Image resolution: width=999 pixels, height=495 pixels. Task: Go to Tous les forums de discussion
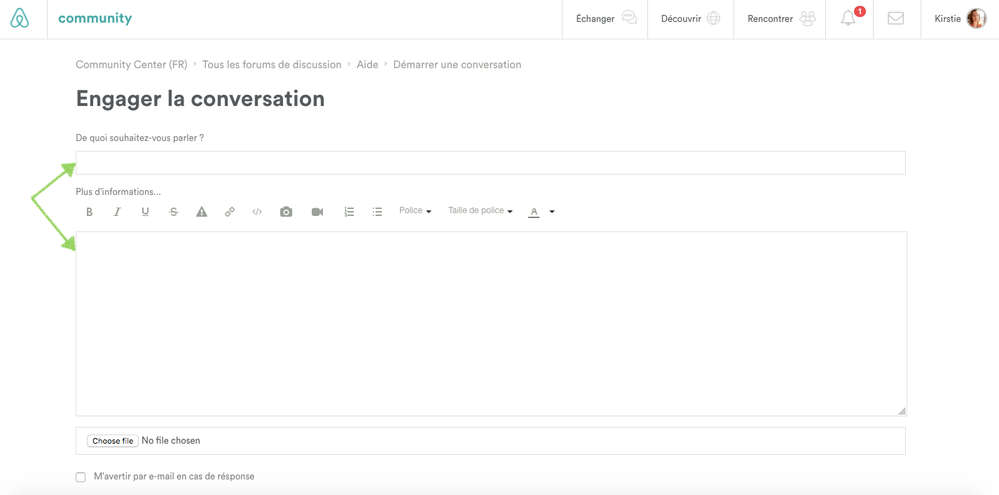click(271, 65)
